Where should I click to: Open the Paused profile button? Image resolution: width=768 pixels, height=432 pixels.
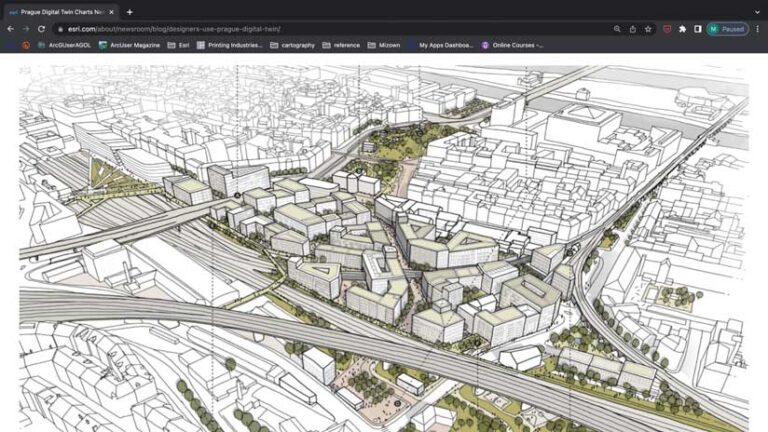click(727, 29)
